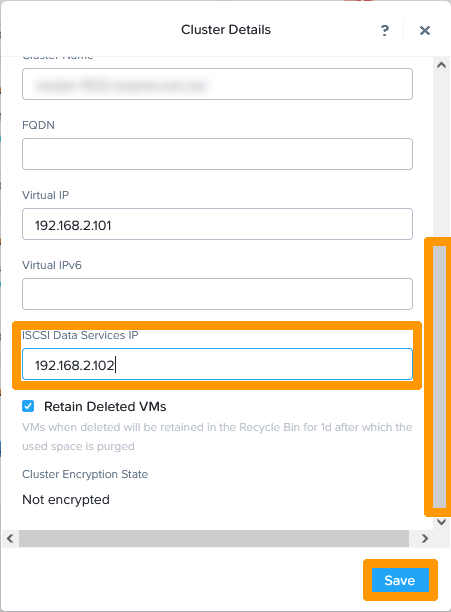Image resolution: width=451 pixels, height=612 pixels.
Task: Click the vertical scrollbar thumb
Action: 440,377
